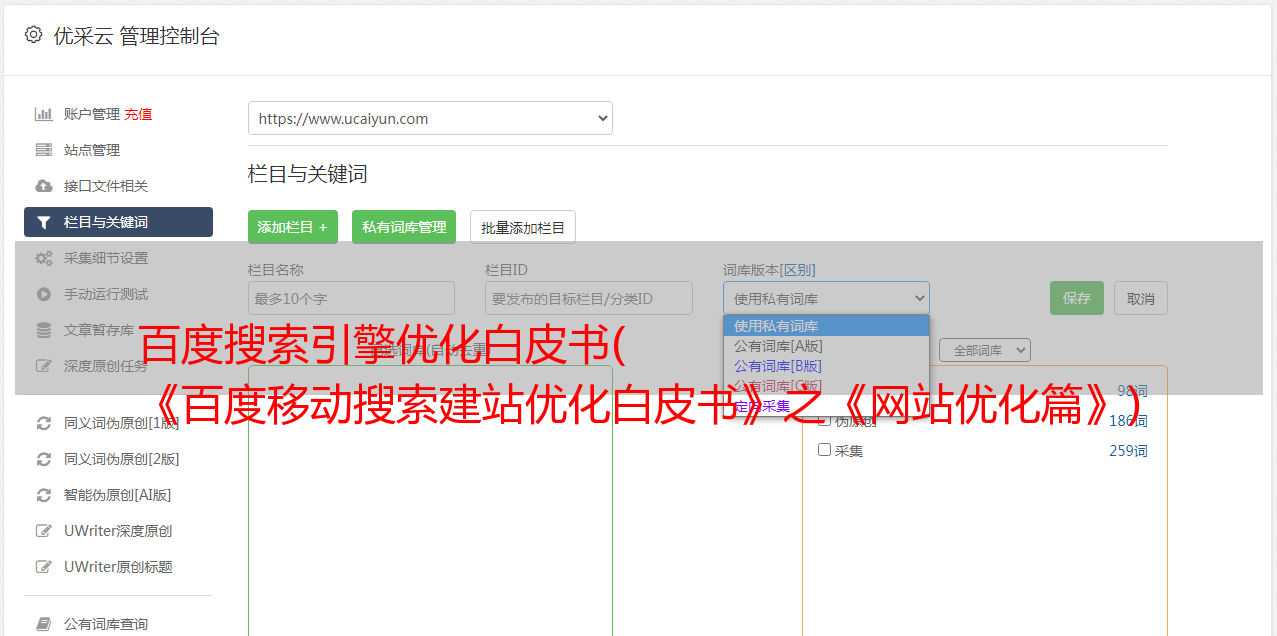Open 接口文件相关 via its cloud upload icon
Viewport: 1277px width, 636px height.
coord(44,186)
